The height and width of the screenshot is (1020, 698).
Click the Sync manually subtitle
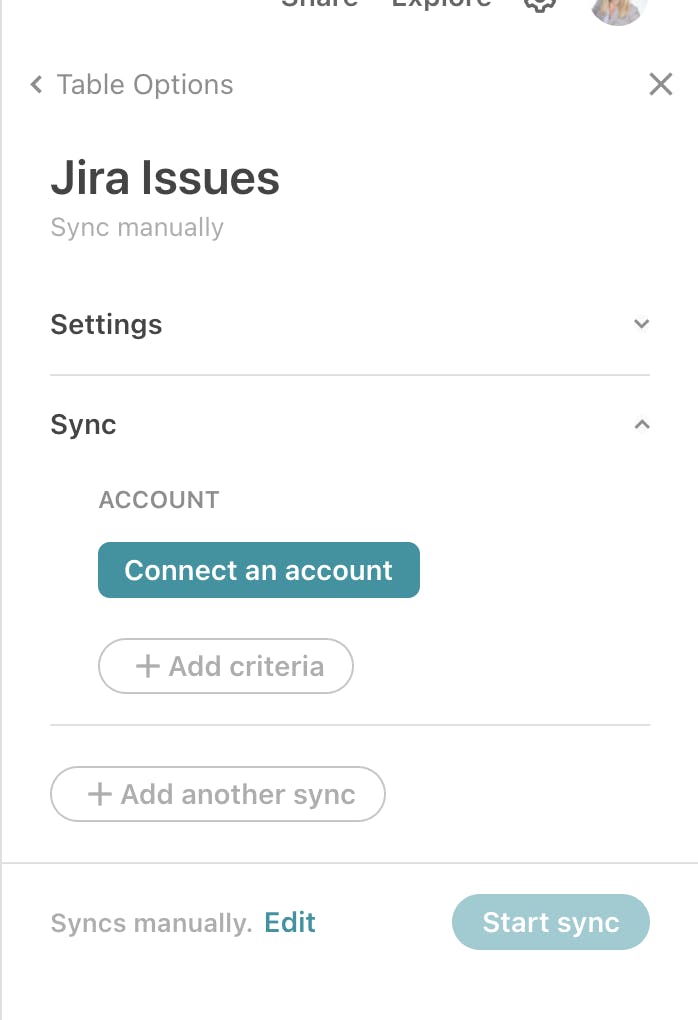[x=137, y=228]
